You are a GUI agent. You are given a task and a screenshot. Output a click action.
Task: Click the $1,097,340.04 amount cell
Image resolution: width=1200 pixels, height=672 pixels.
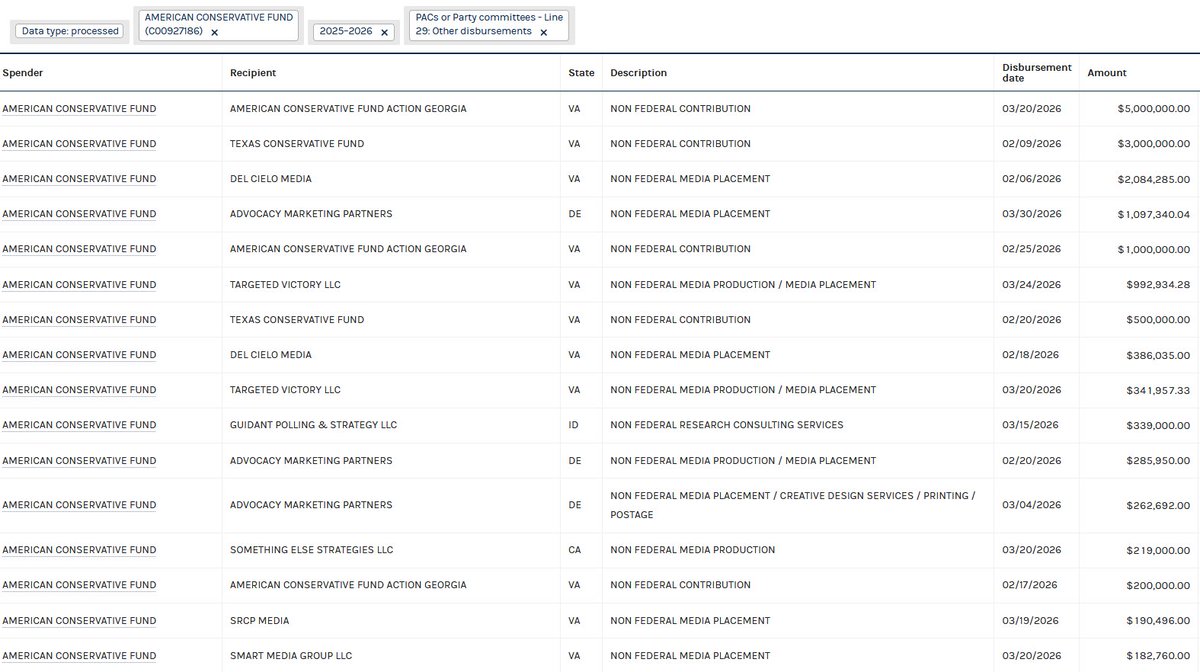(x=1154, y=214)
